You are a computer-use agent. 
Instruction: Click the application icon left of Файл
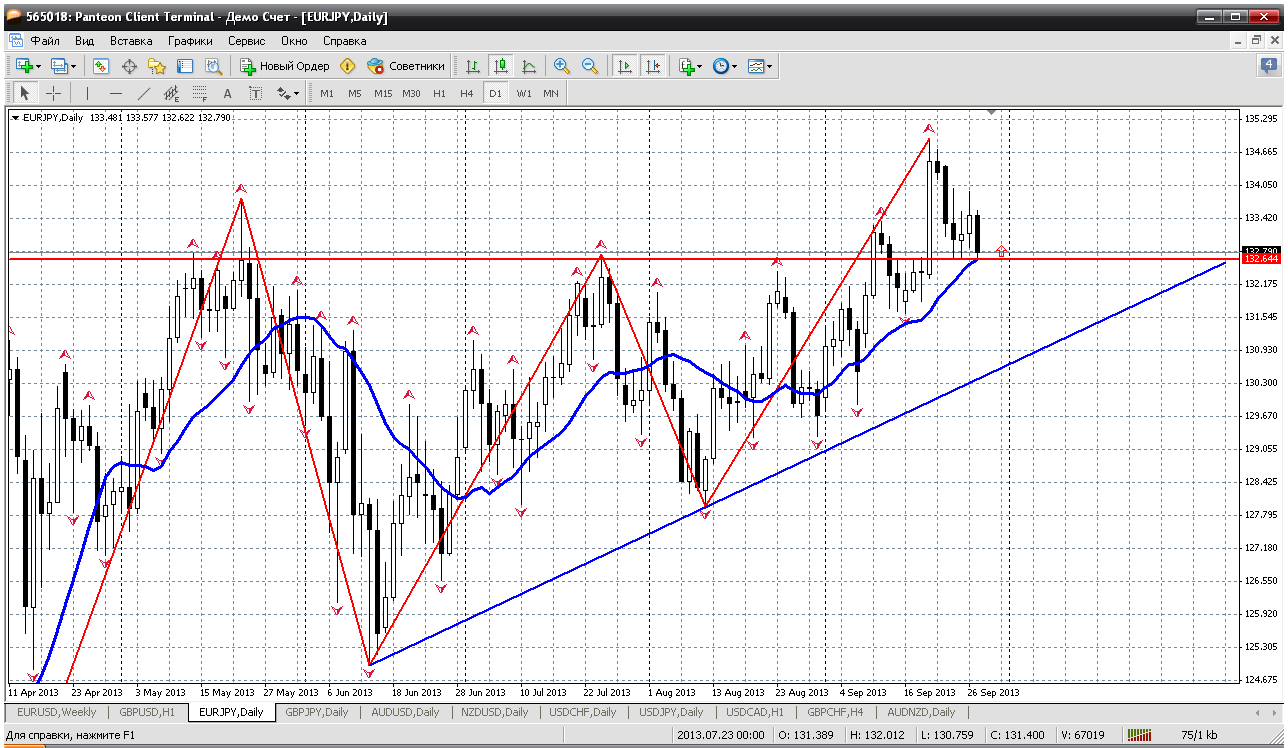pyautogui.click(x=15, y=41)
